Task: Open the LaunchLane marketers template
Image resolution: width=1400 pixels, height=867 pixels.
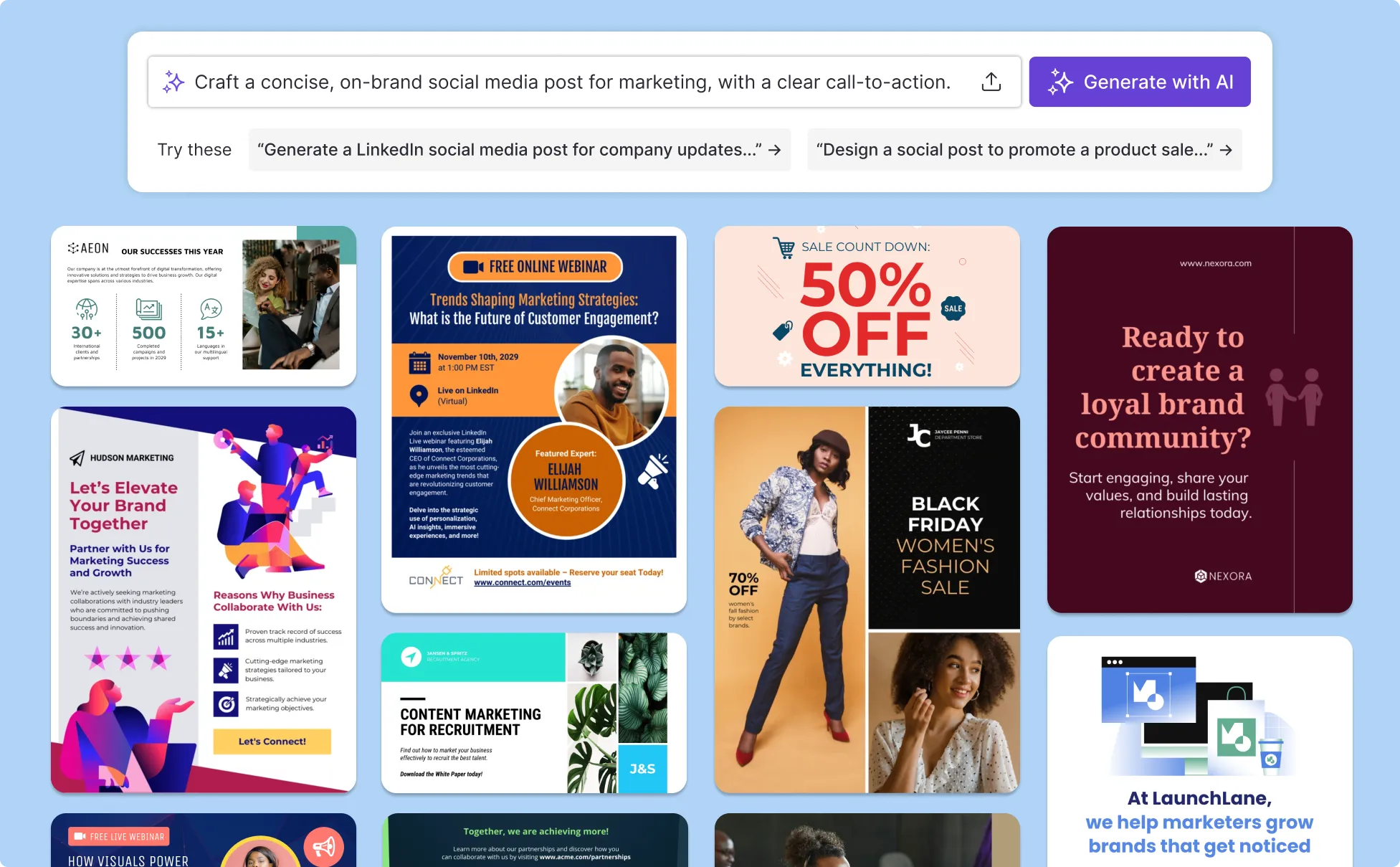Action: (1200, 752)
